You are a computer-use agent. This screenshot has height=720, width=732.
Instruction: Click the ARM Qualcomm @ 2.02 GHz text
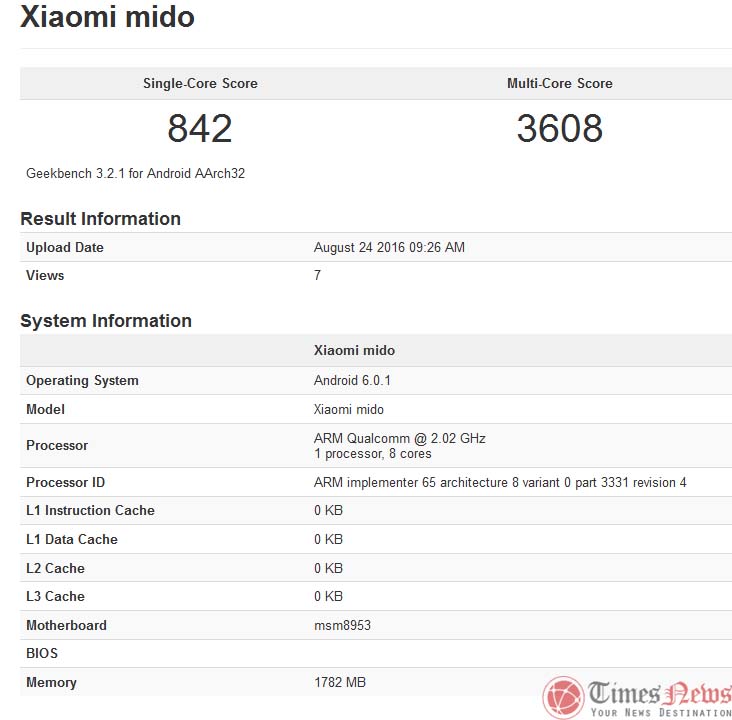click(400, 438)
